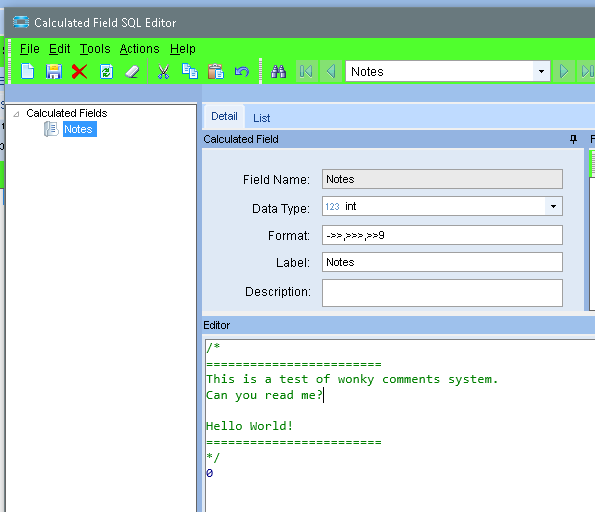Click the eraser clear icon
Viewport: 595px width, 512px height.
click(132, 71)
